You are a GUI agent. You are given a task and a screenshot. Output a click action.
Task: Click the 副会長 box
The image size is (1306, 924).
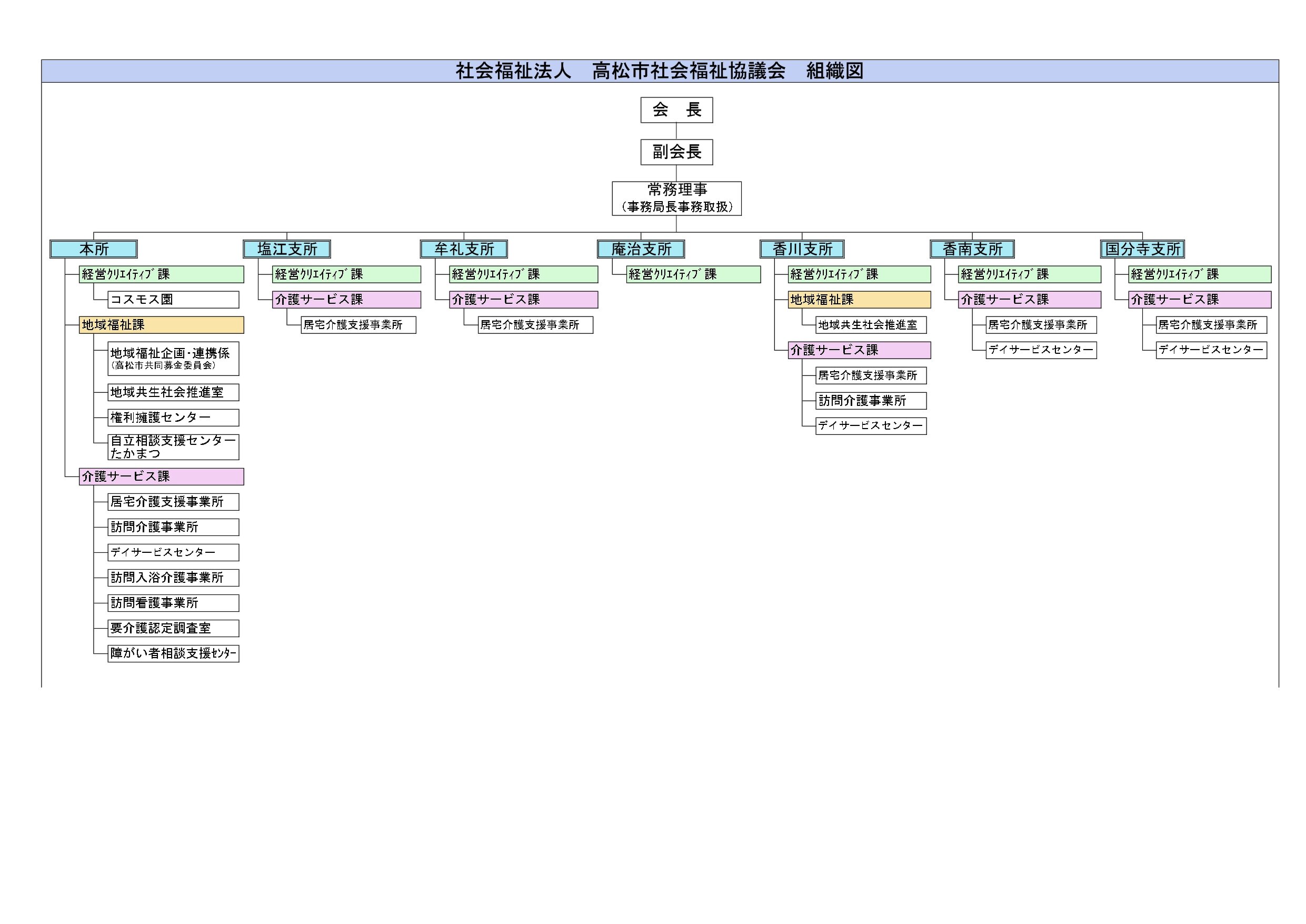point(676,152)
